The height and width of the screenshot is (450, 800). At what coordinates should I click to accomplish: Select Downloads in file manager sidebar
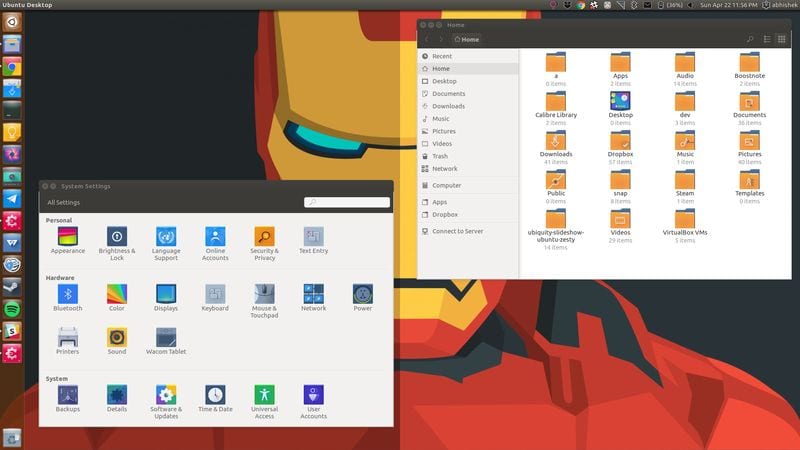(x=468, y=106)
